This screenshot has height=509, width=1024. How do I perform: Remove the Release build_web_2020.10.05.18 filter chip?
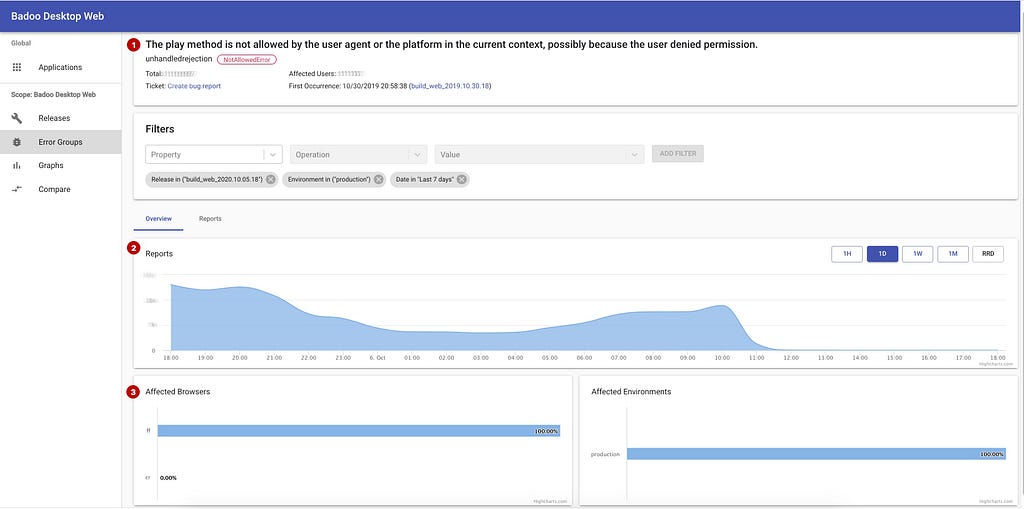(x=271, y=180)
